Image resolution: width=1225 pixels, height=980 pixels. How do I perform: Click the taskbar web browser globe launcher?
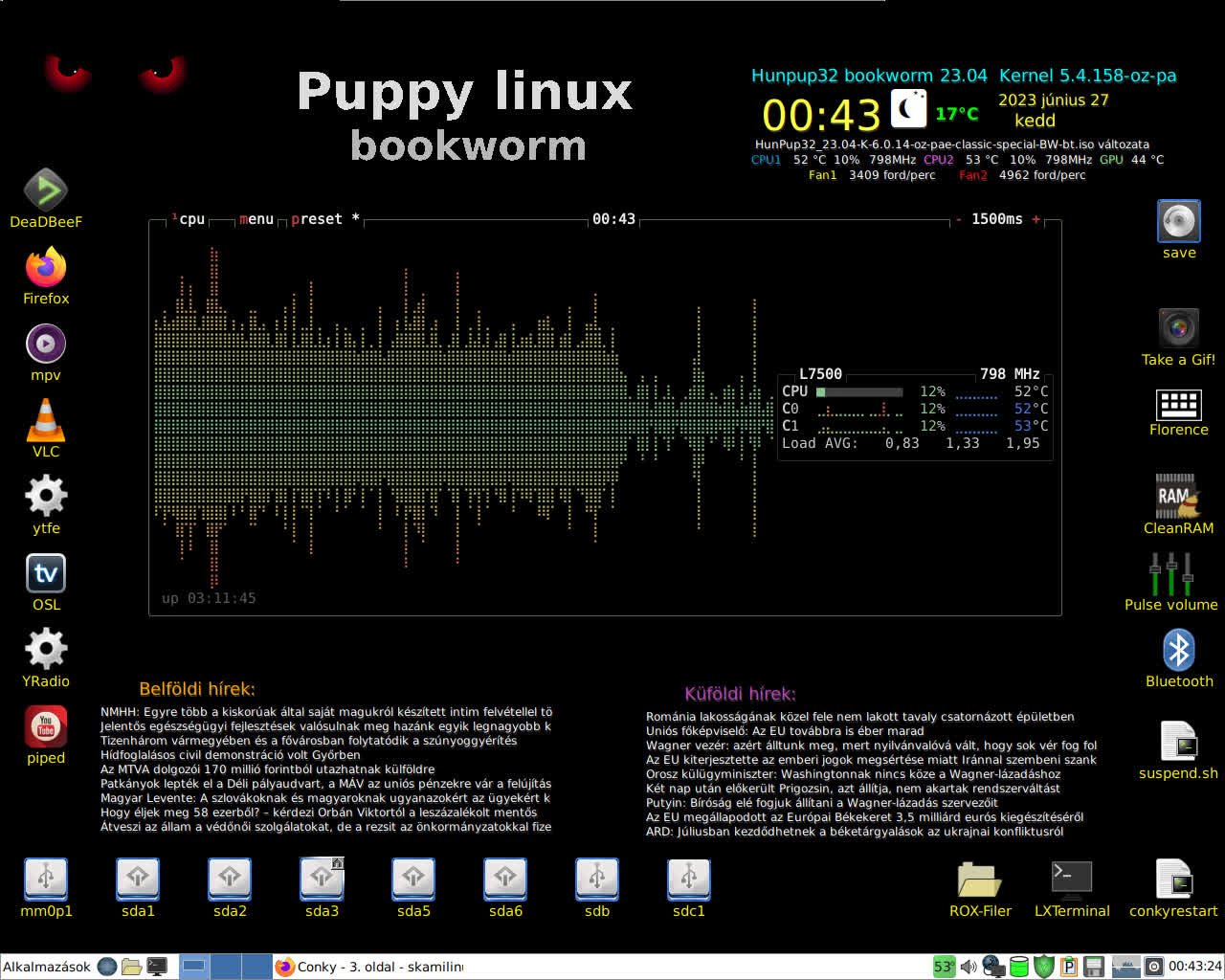(107, 967)
